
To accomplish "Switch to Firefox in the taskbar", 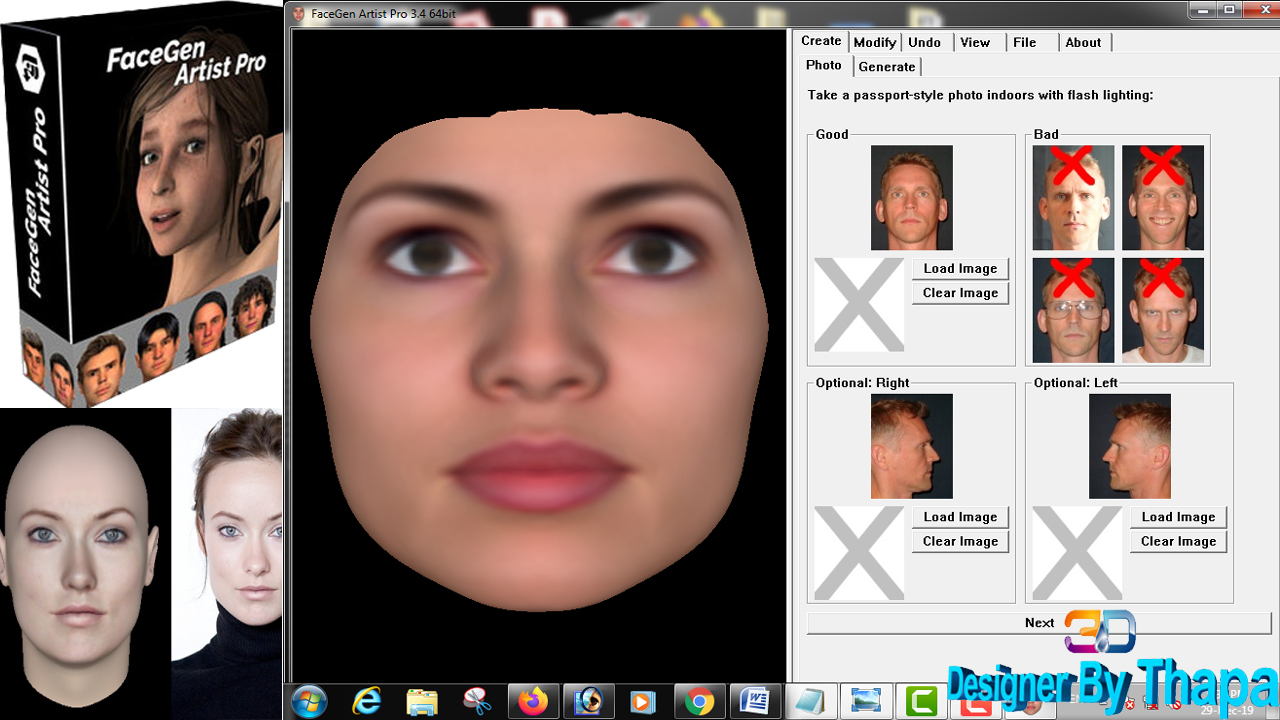I will (x=533, y=702).
